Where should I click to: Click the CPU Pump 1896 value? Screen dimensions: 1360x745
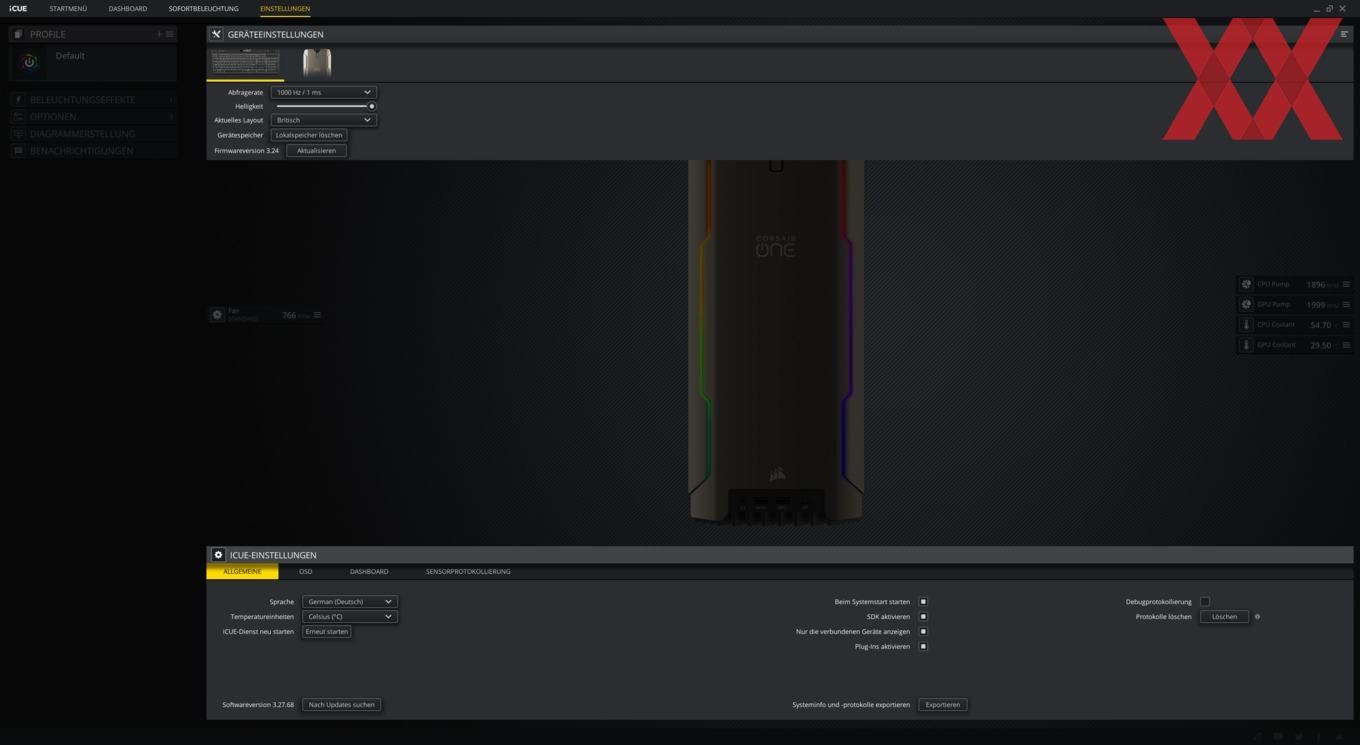click(1315, 285)
